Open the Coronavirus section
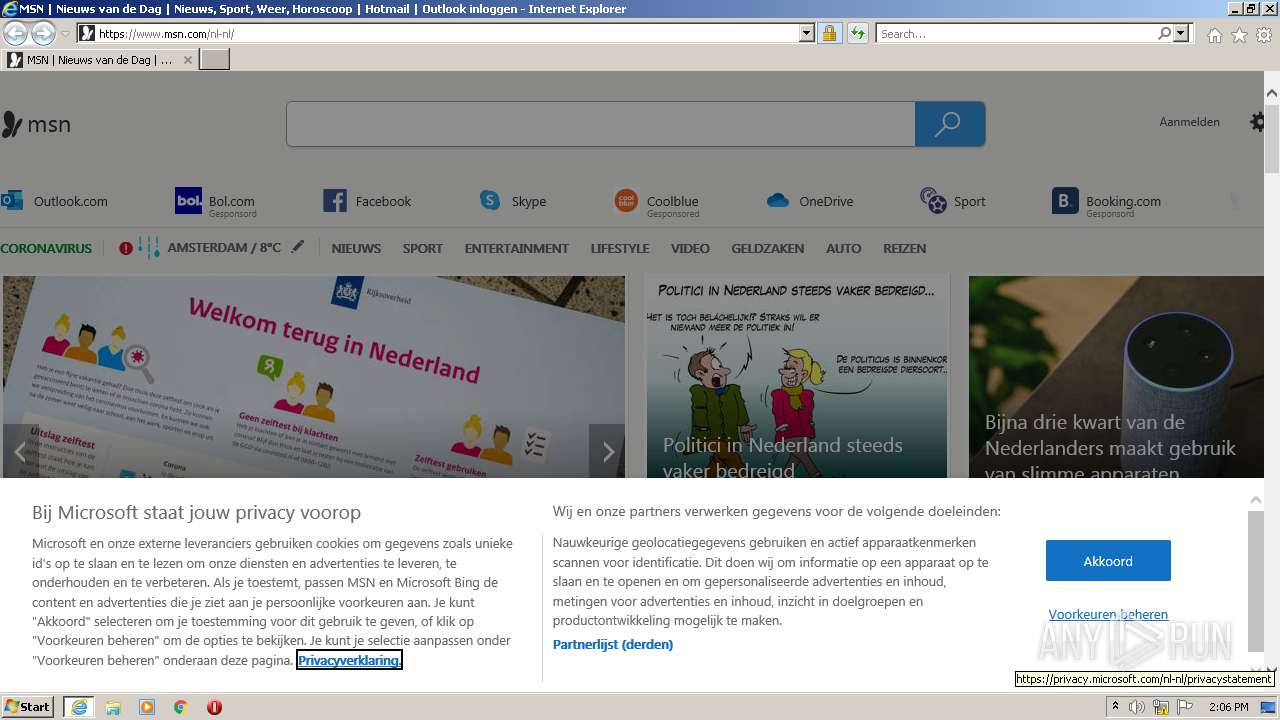 46,248
